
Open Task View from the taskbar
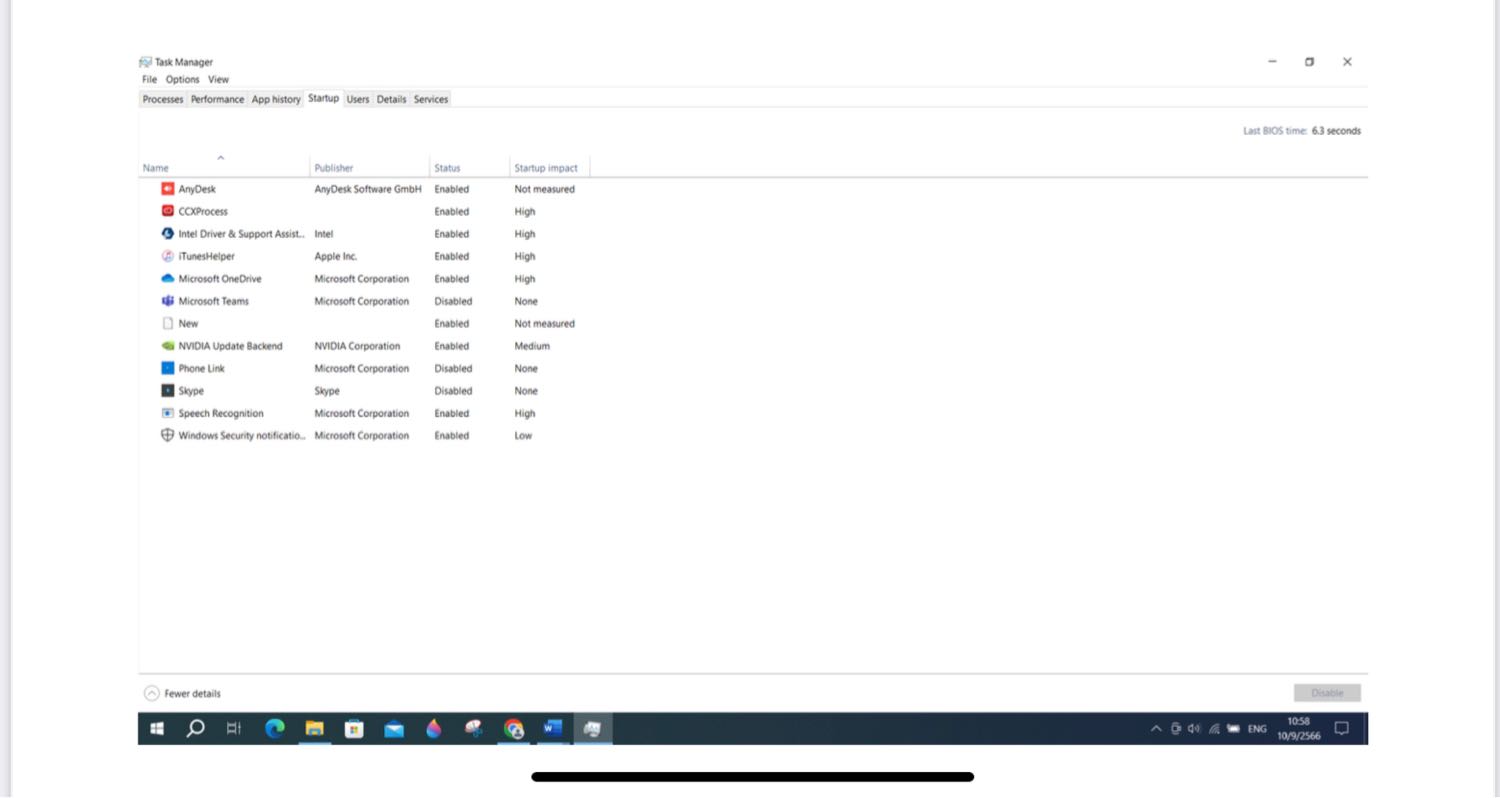point(234,729)
